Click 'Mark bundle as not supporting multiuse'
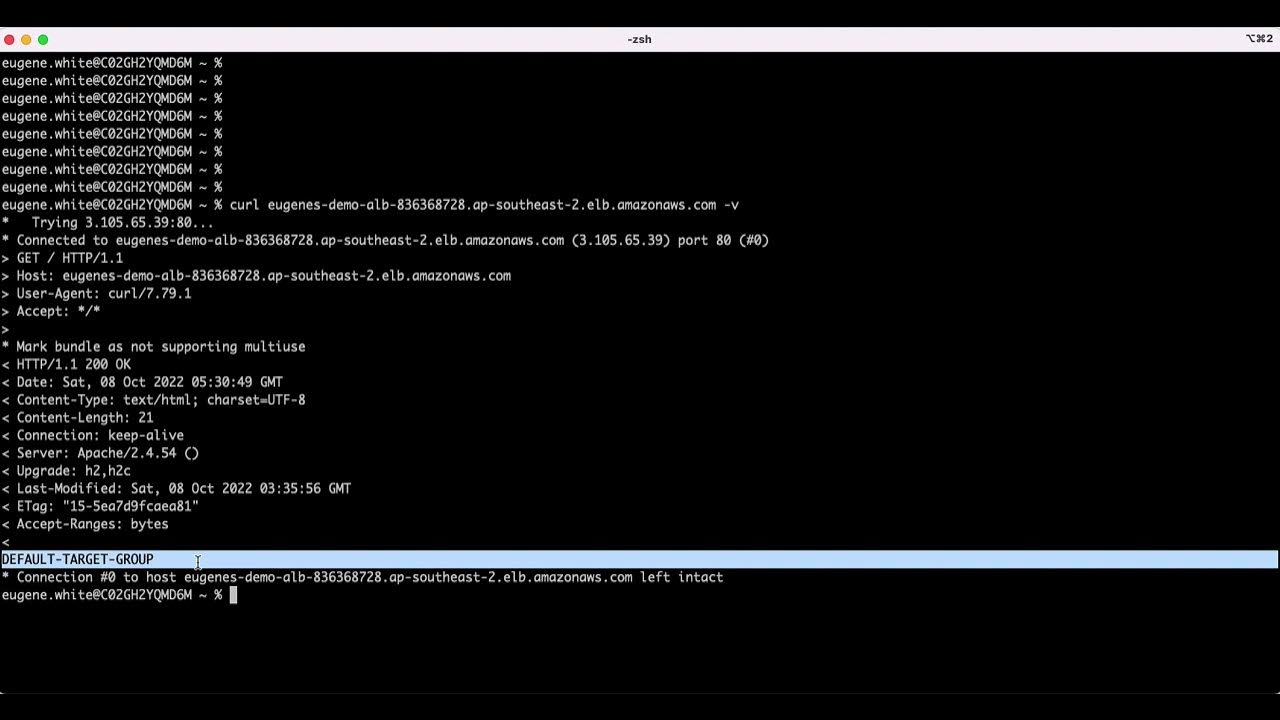 tap(153, 347)
